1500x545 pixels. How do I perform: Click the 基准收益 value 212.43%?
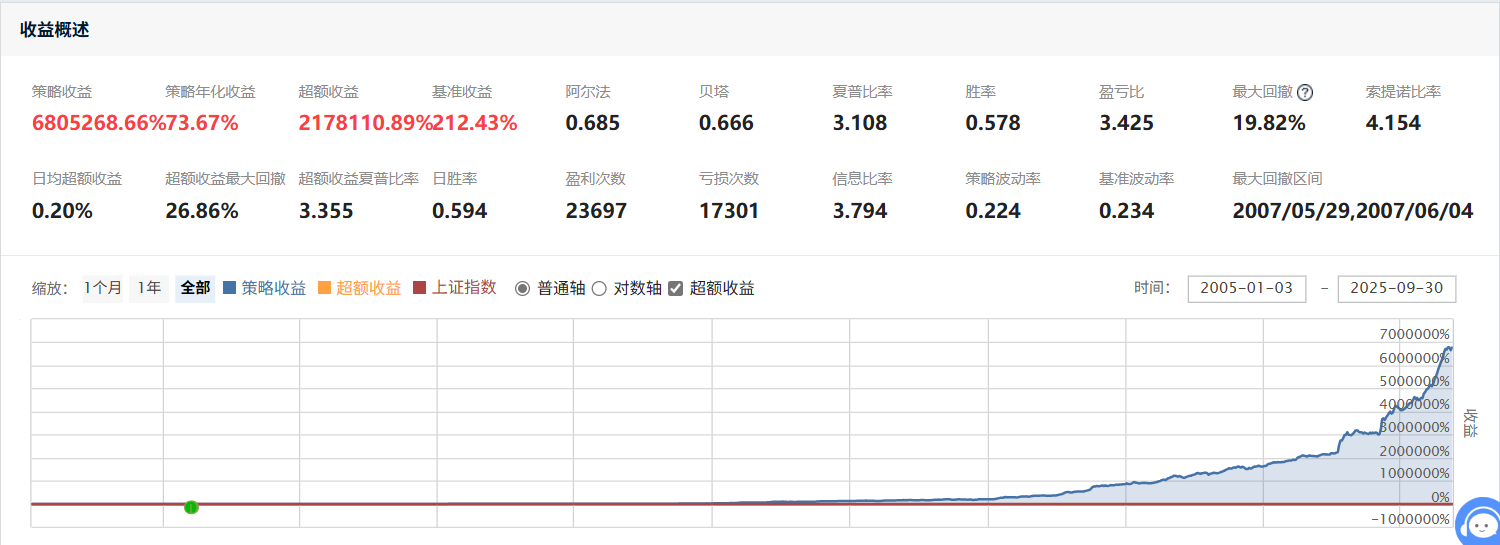tap(475, 123)
